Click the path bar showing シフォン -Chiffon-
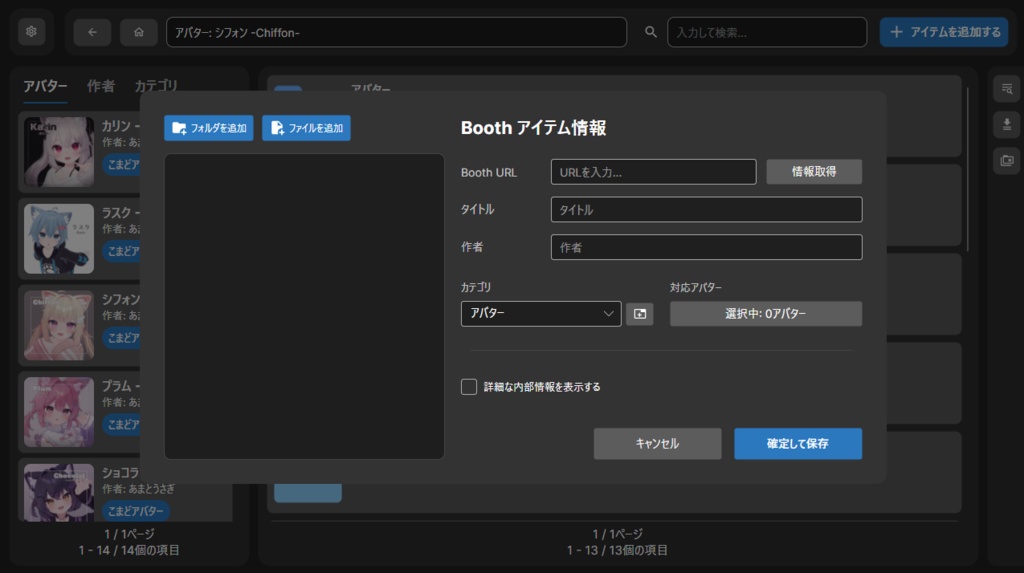Screen dimensions: 1024x573 click(x=396, y=32)
